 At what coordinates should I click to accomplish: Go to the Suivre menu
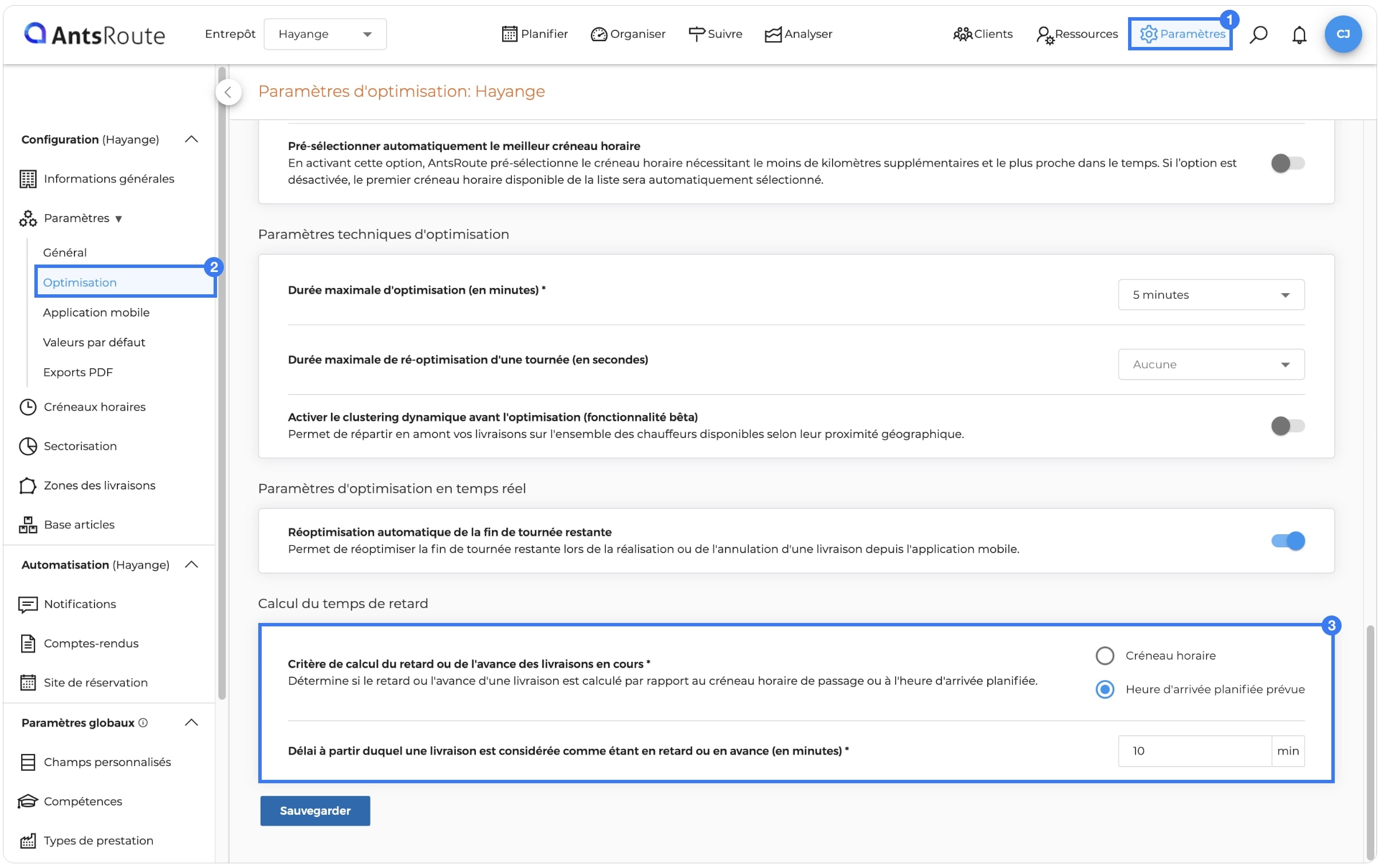pyautogui.click(x=715, y=34)
